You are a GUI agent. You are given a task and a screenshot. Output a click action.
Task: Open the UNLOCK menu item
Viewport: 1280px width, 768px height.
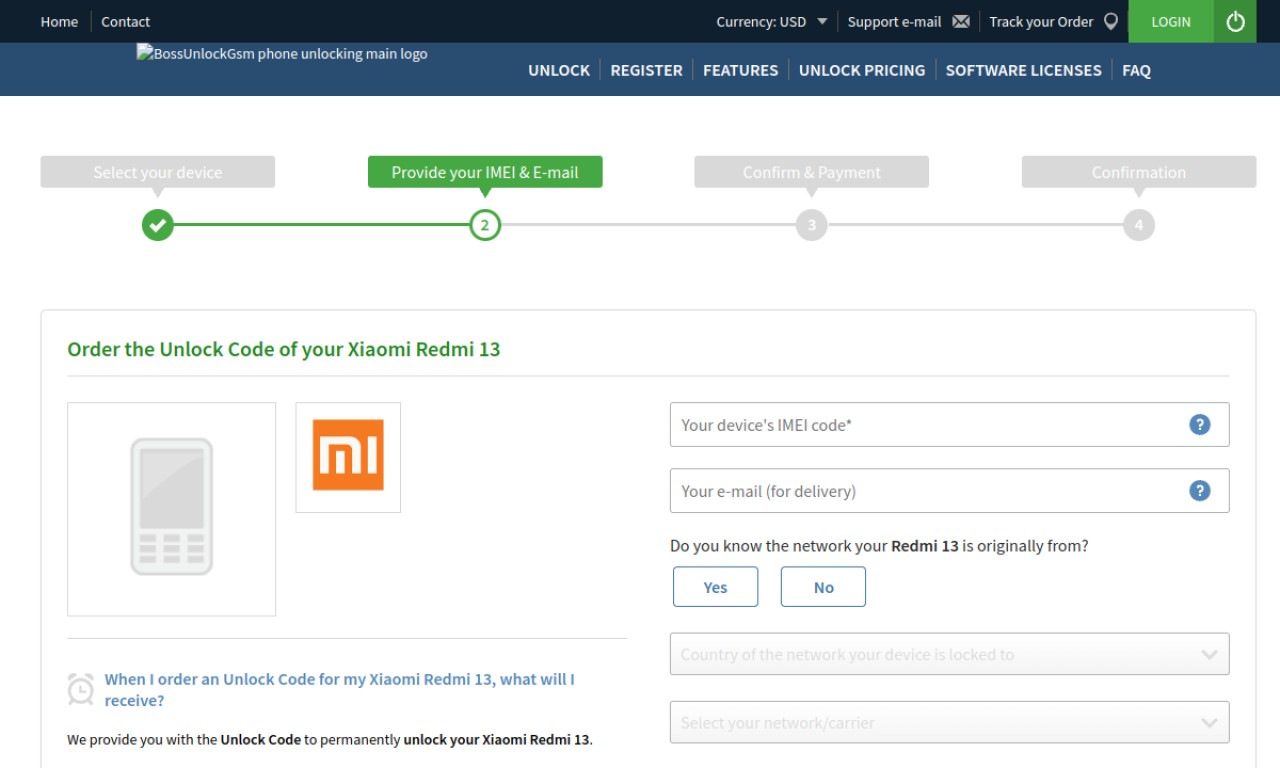tap(559, 70)
